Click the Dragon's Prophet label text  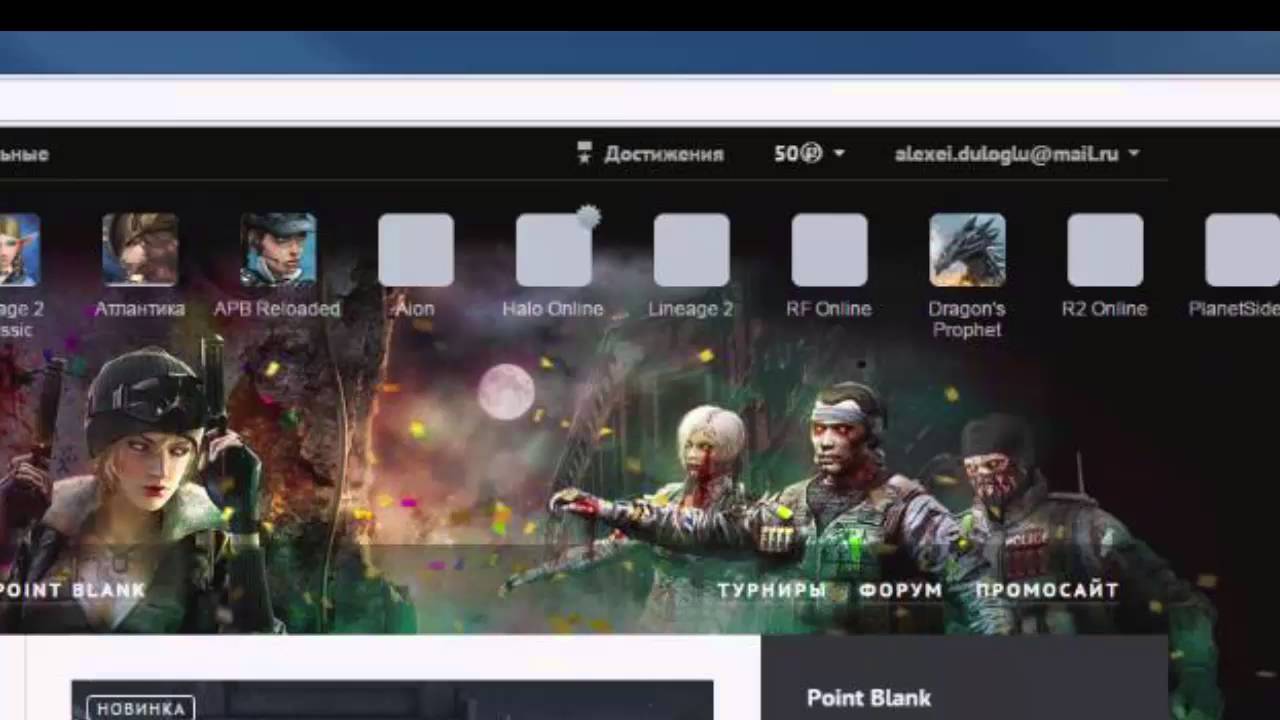[967, 319]
